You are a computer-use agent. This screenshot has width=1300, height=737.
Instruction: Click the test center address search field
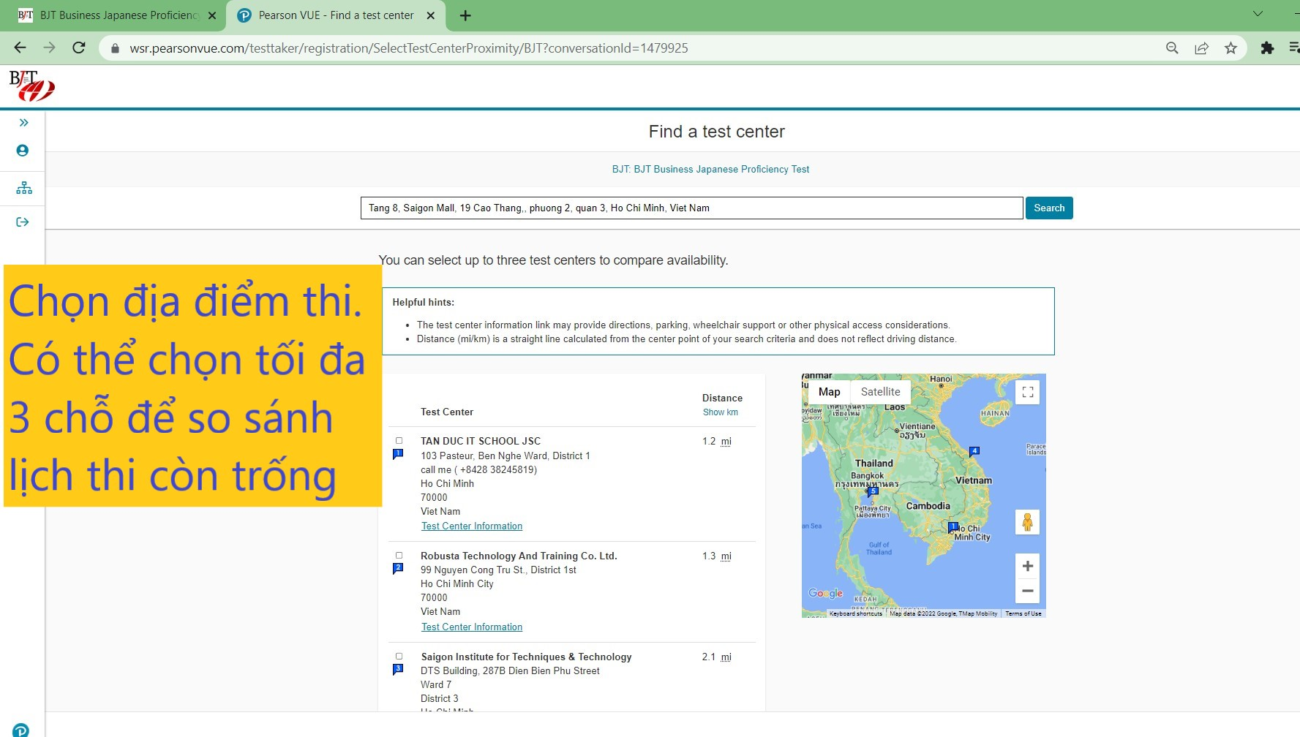[691, 208]
